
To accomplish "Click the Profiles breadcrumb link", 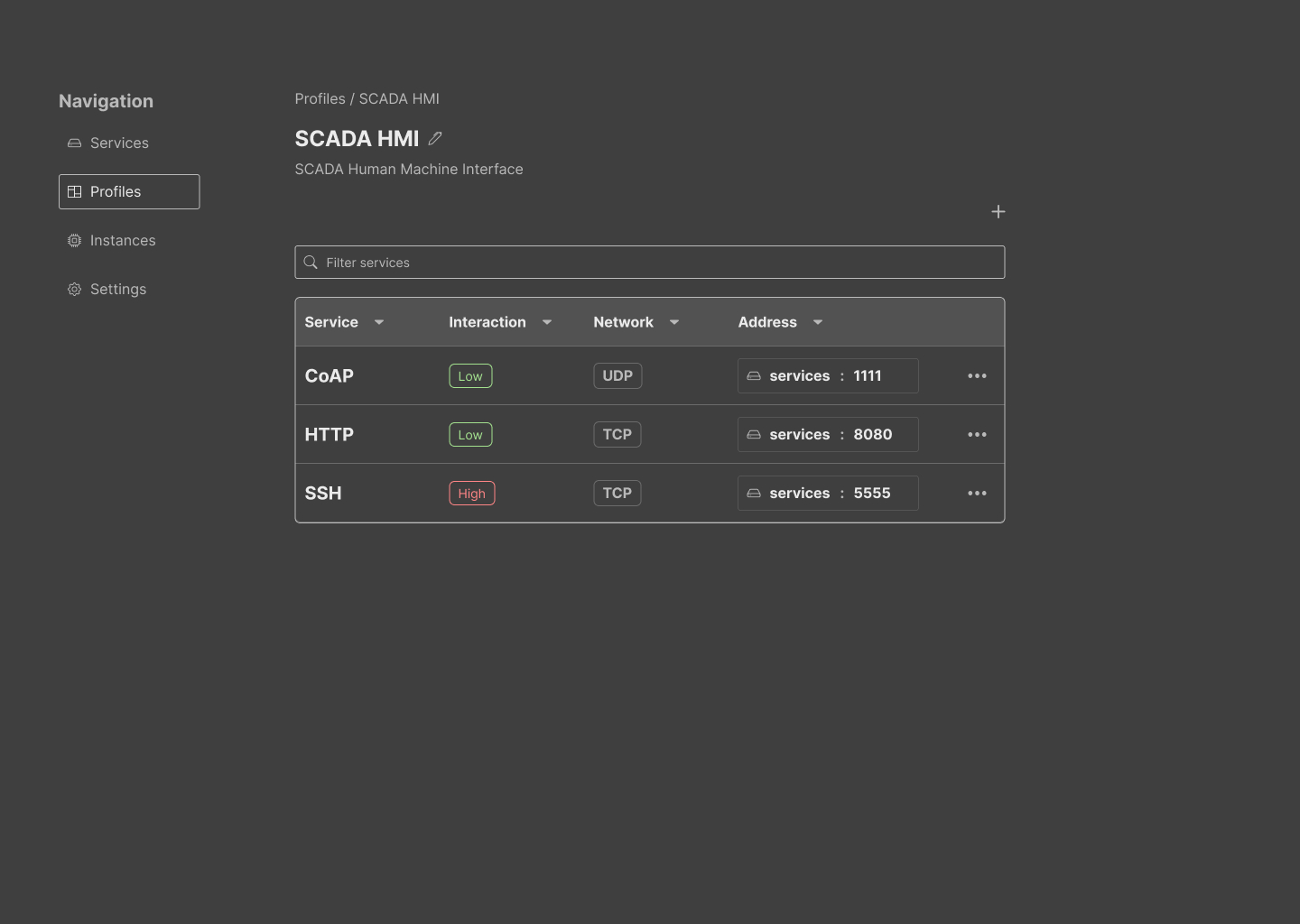I will (320, 99).
